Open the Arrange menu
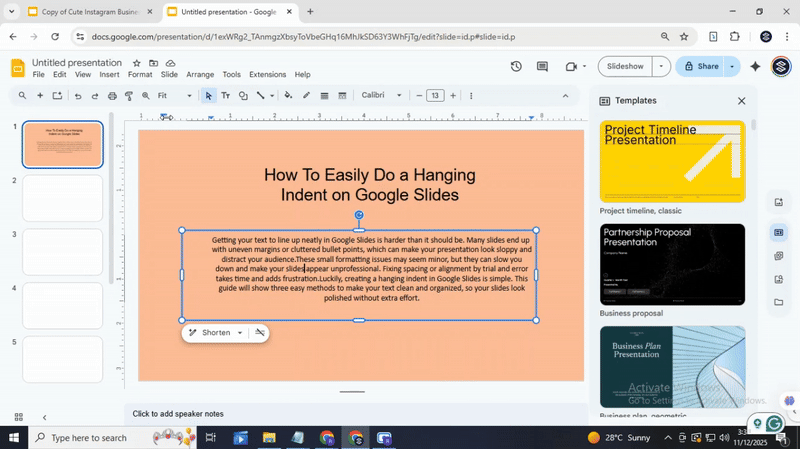This screenshot has width=800, height=449. point(200,75)
